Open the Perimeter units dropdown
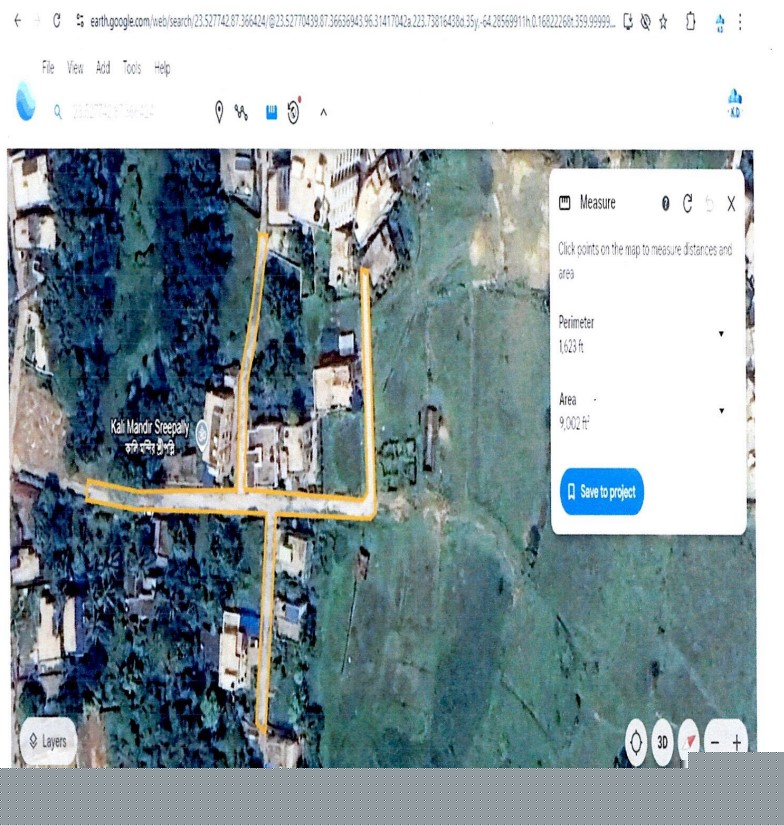This screenshot has width=784, height=825. (721, 334)
